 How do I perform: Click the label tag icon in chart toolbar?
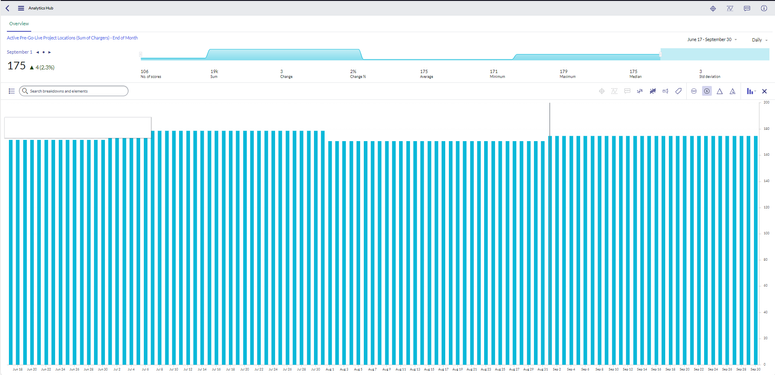click(679, 91)
